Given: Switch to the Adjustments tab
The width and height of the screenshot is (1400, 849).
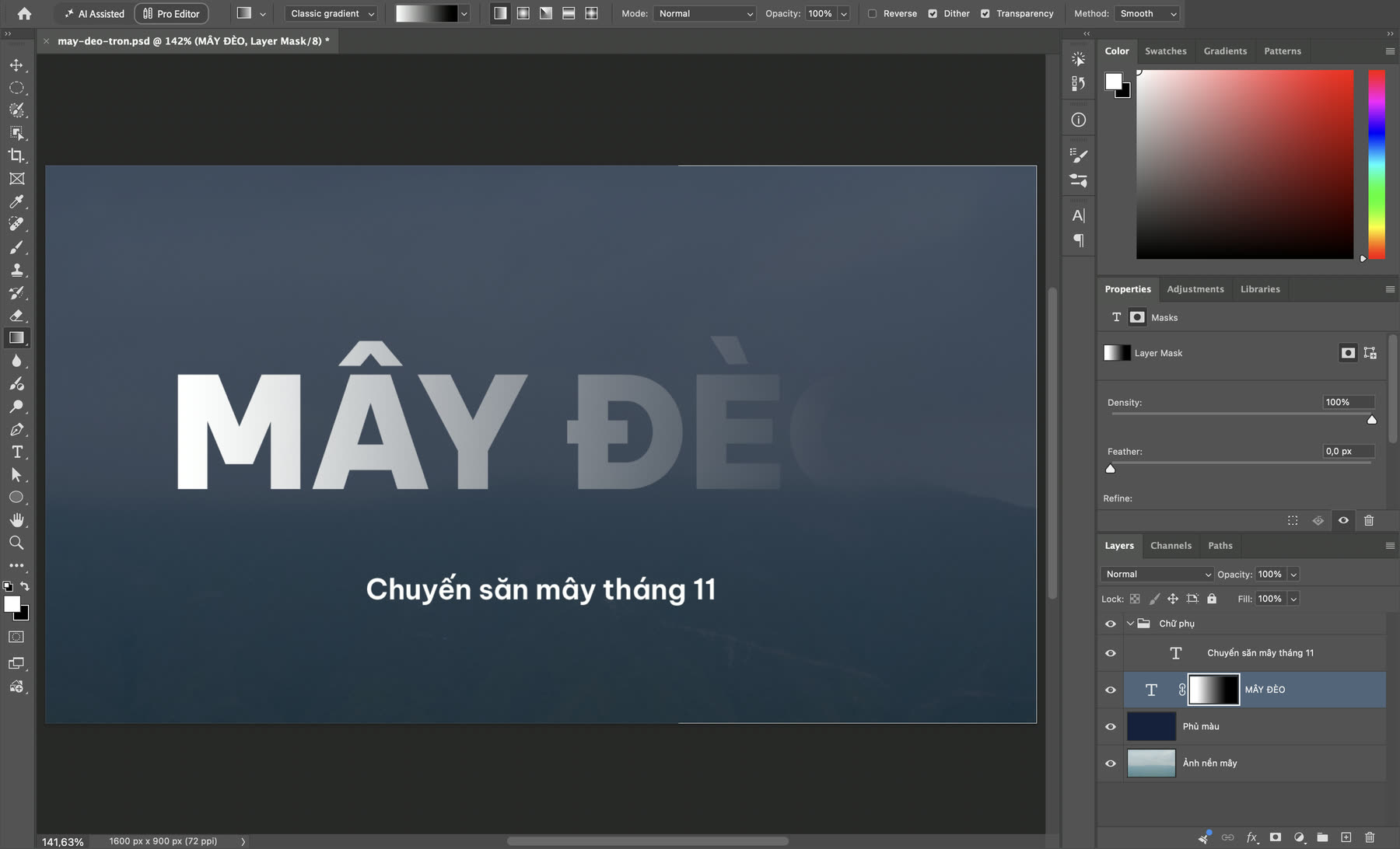Looking at the screenshot, I should click(1195, 289).
